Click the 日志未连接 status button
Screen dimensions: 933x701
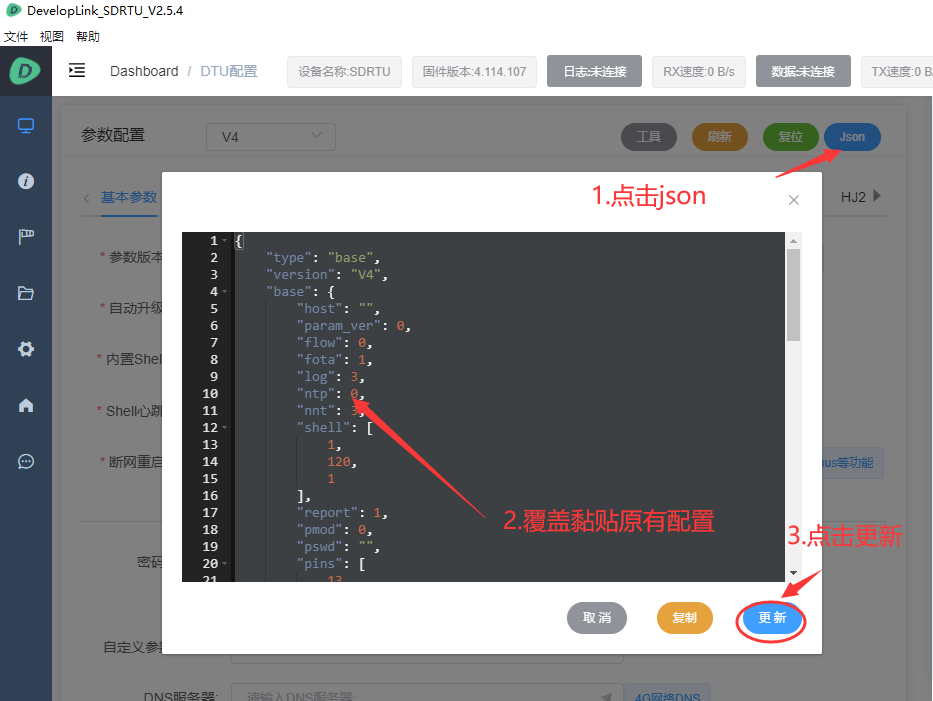click(x=594, y=71)
